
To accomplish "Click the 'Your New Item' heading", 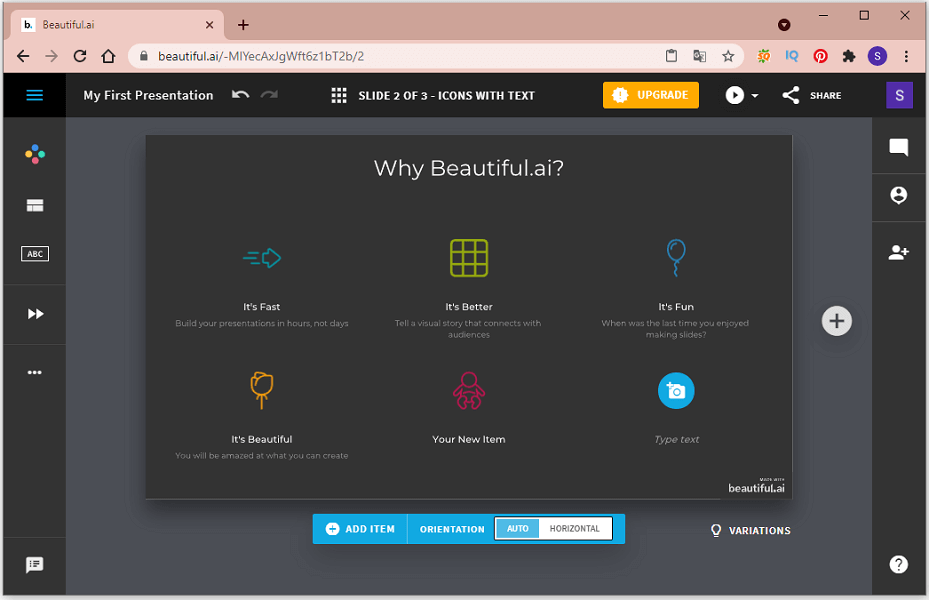I will pyautogui.click(x=469, y=439).
